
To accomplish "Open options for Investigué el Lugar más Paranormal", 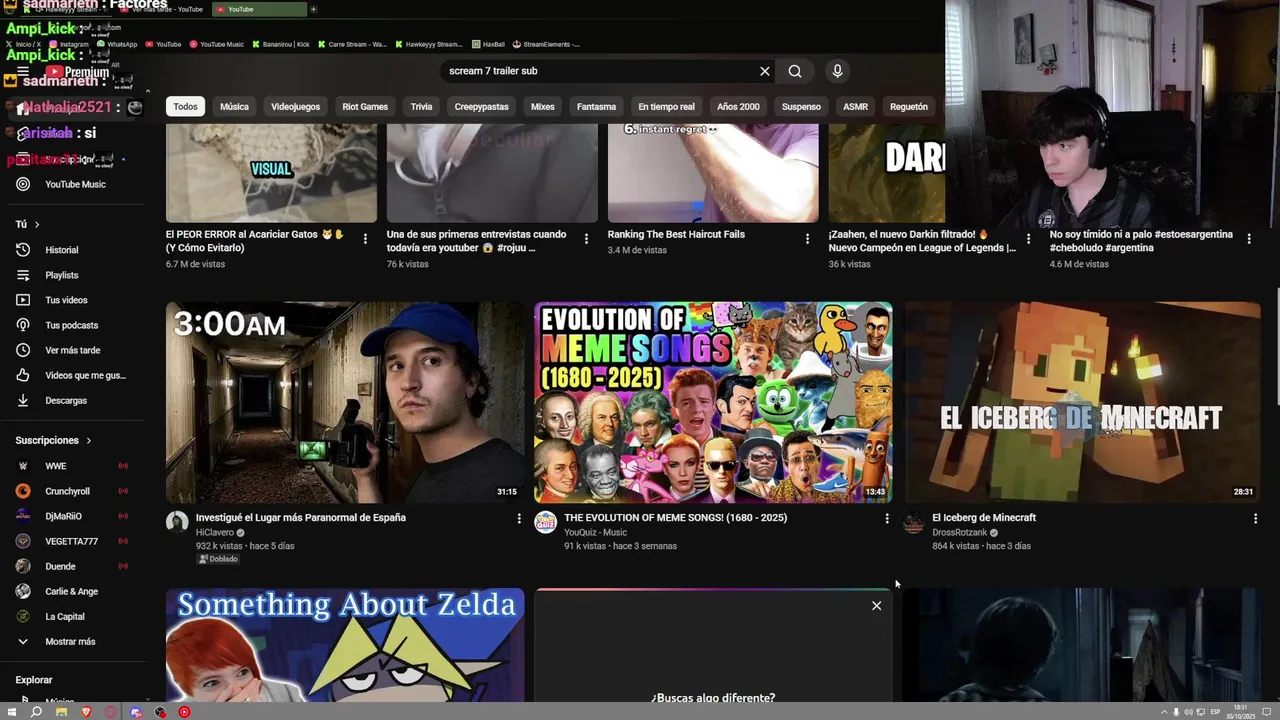I will (x=518, y=518).
